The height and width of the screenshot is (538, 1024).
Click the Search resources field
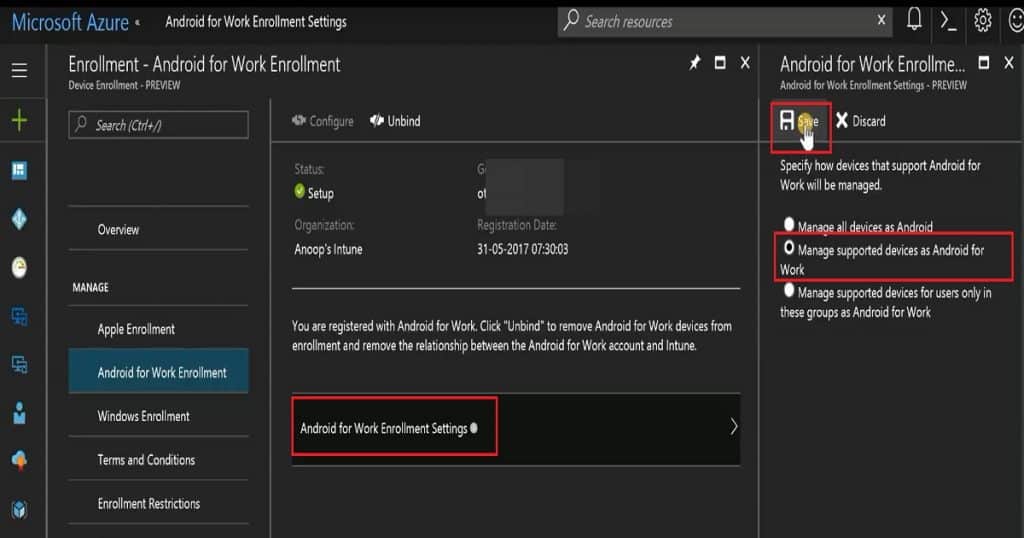click(x=720, y=21)
